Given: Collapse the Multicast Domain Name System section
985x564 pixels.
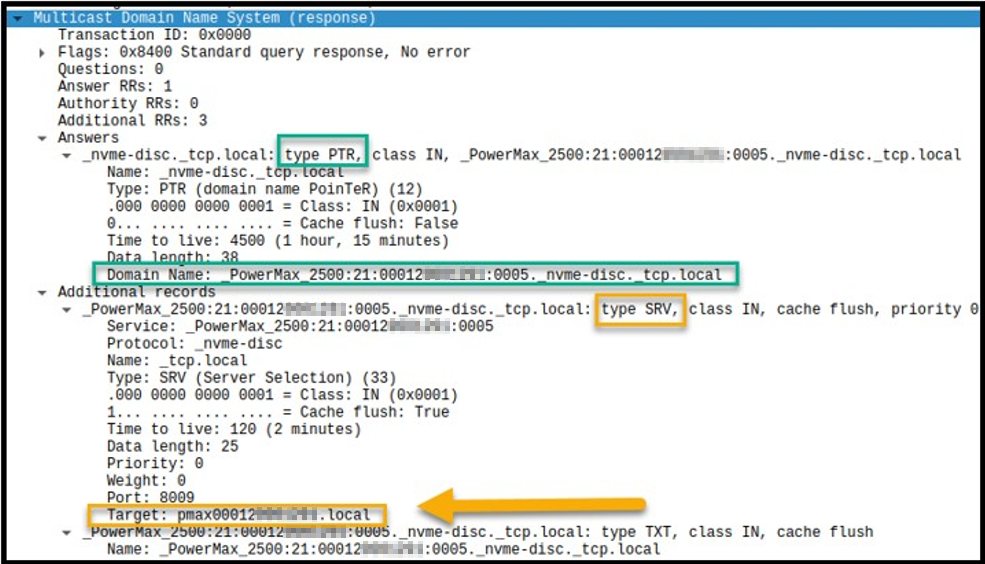Looking at the screenshot, I should point(17,18).
